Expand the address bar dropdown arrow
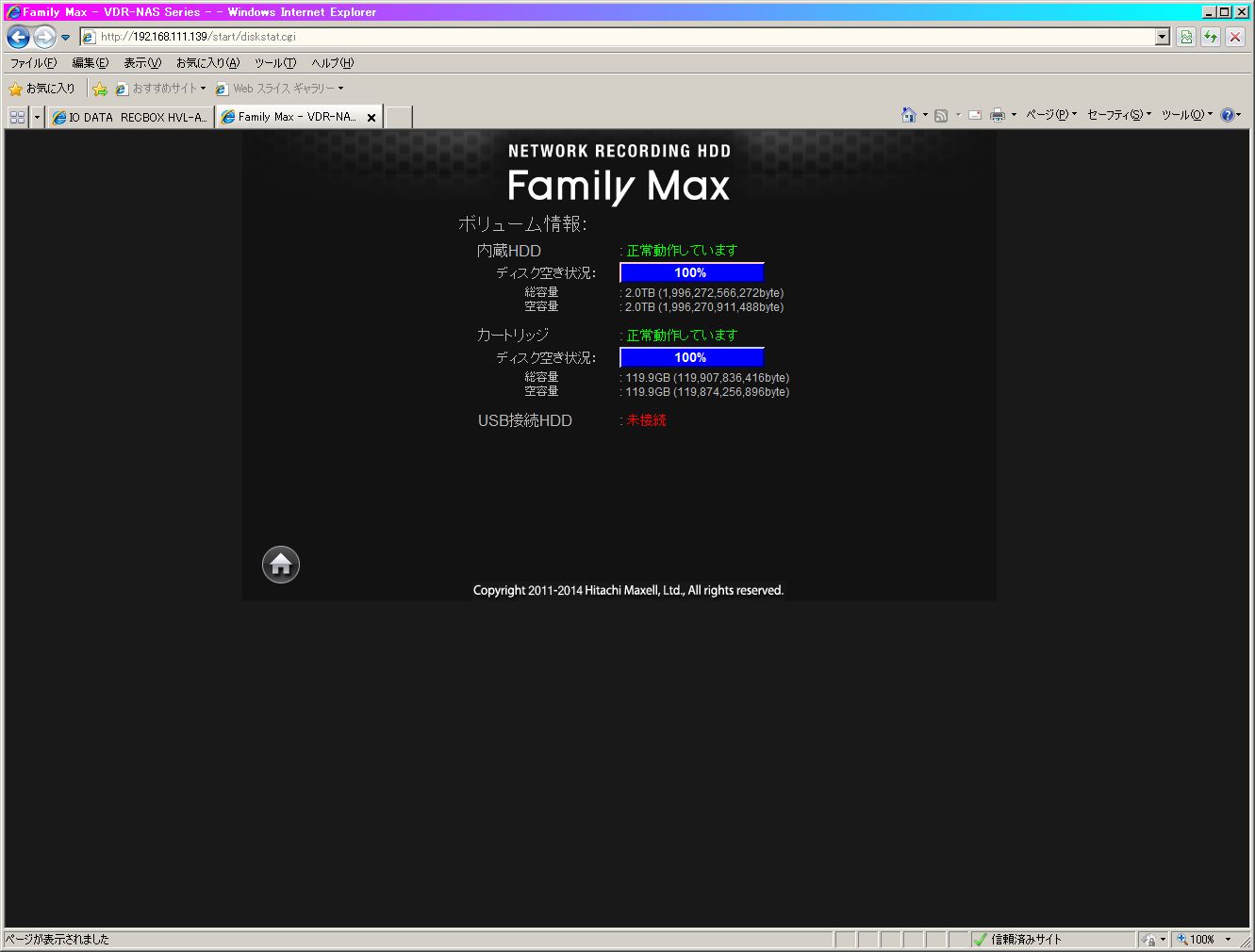 [1162, 37]
